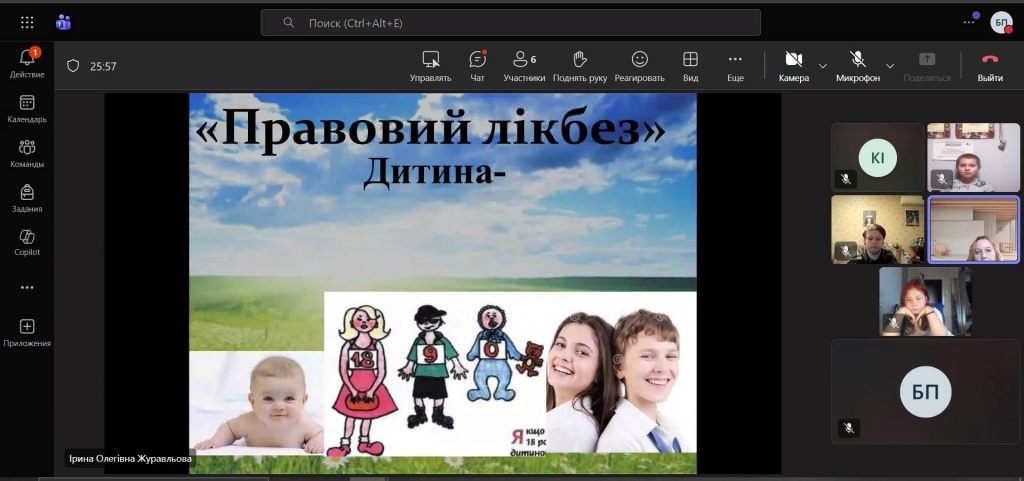Screen dimensions: 1024x481
Task: Toggle the Камера on
Action: point(793,67)
